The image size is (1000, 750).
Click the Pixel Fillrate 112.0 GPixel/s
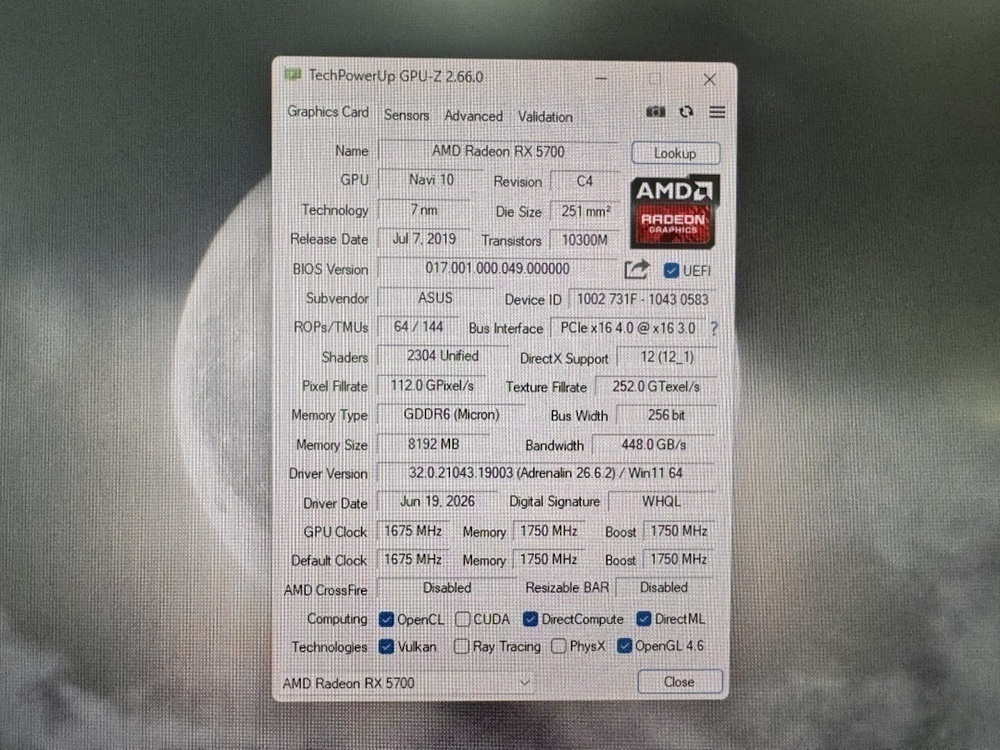[432, 386]
